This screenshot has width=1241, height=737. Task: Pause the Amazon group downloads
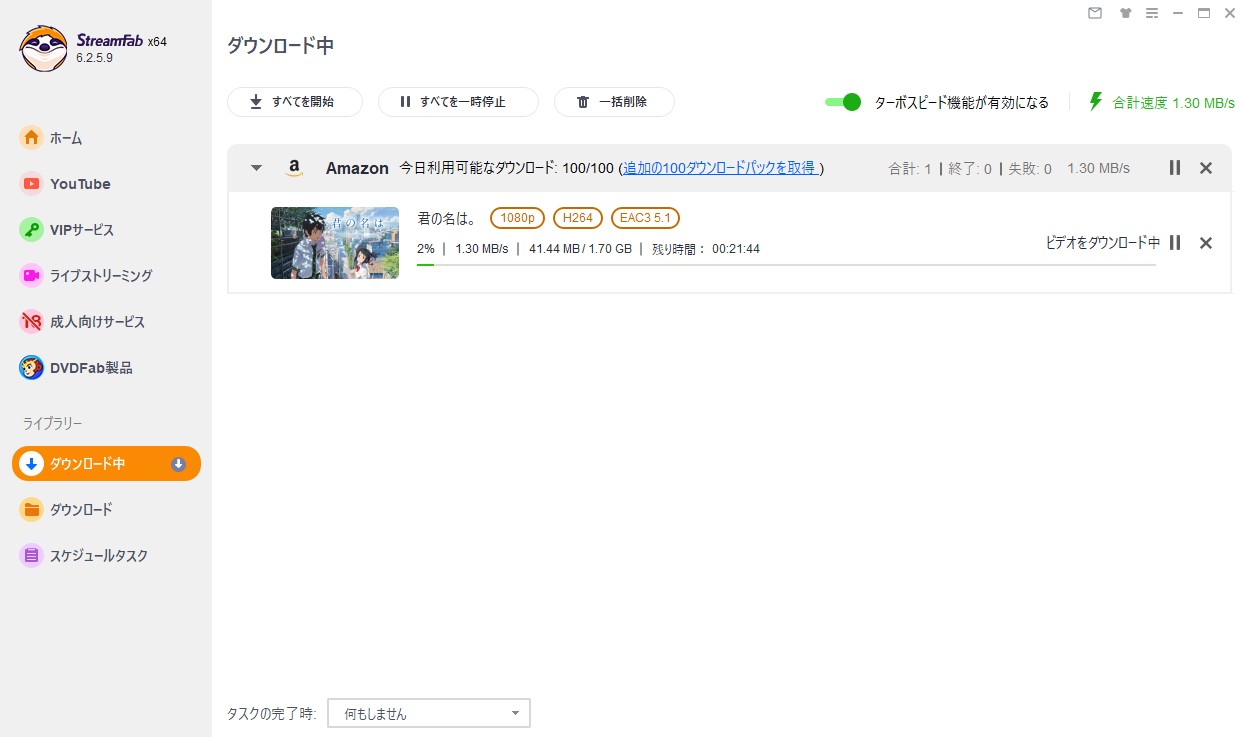[x=1175, y=168]
